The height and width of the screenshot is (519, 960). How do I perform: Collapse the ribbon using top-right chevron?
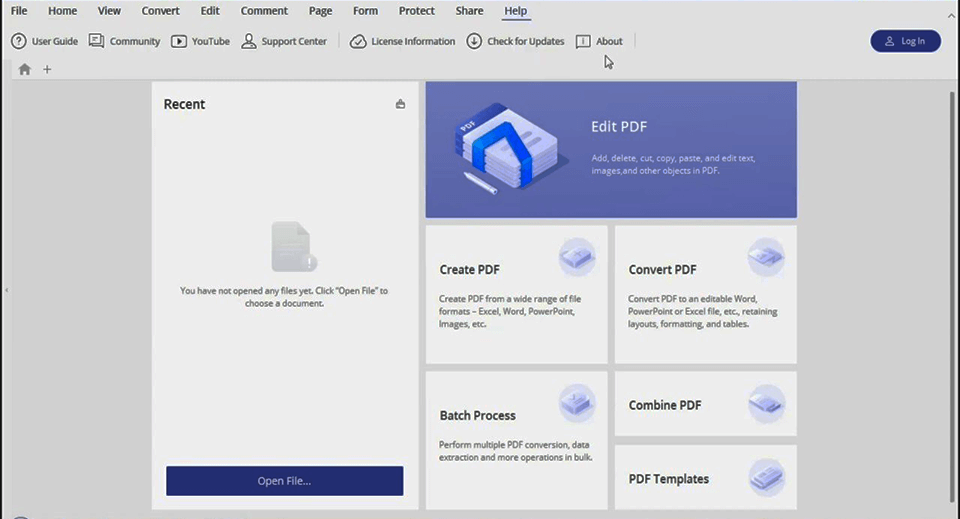click(x=951, y=15)
